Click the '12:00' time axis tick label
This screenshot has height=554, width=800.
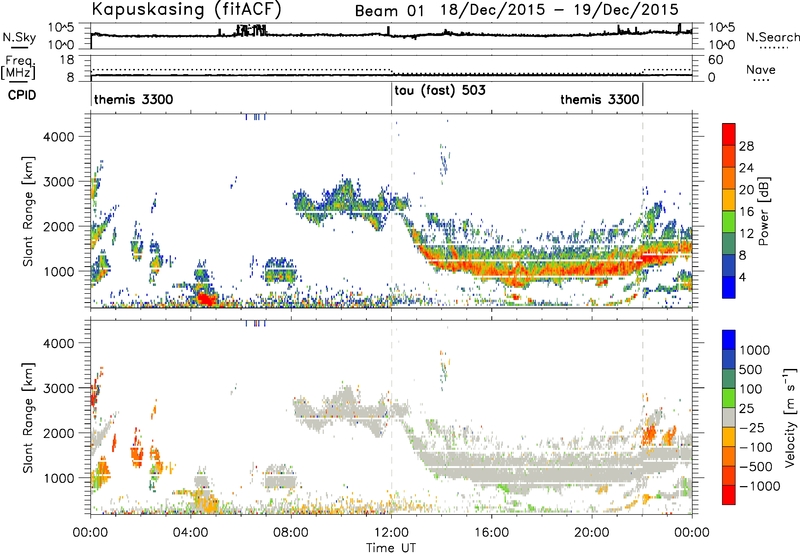coord(391,533)
